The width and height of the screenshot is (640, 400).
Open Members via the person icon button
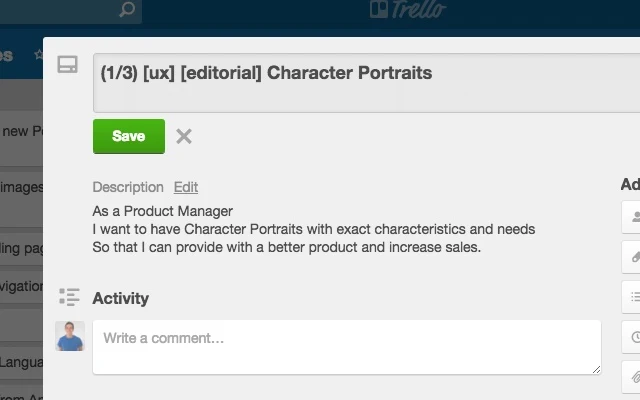tap(633, 216)
